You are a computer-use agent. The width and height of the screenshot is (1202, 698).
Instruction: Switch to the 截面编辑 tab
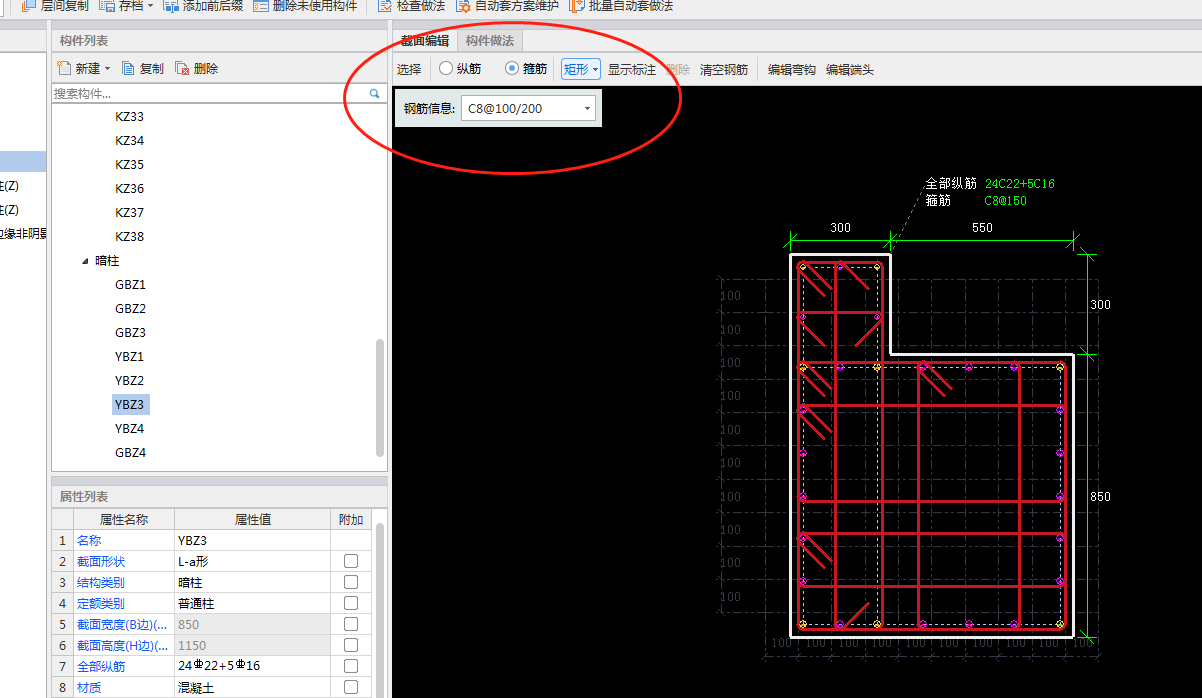coord(425,41)
